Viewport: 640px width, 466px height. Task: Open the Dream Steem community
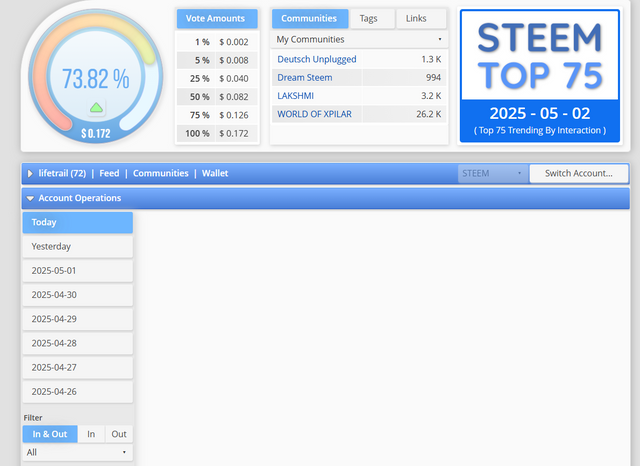coord(304,78)
